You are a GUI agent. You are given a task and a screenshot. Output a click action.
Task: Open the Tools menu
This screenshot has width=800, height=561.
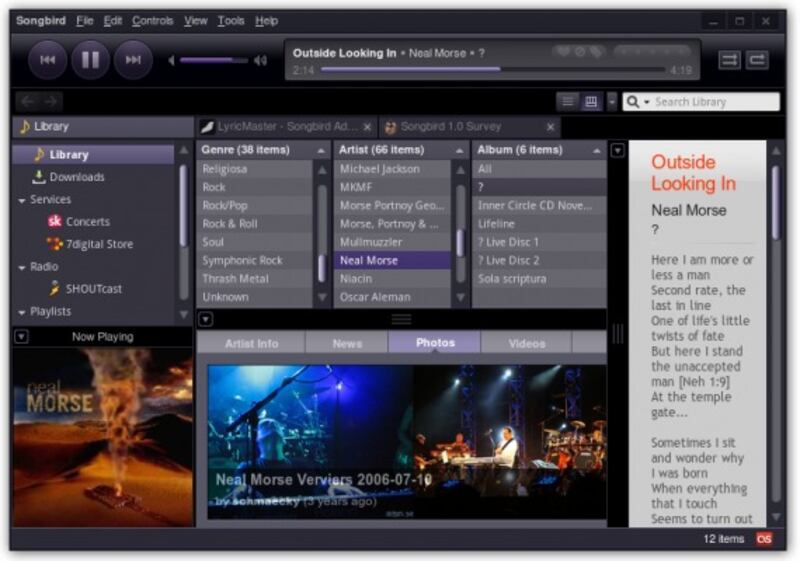click(x=230, y=21)
